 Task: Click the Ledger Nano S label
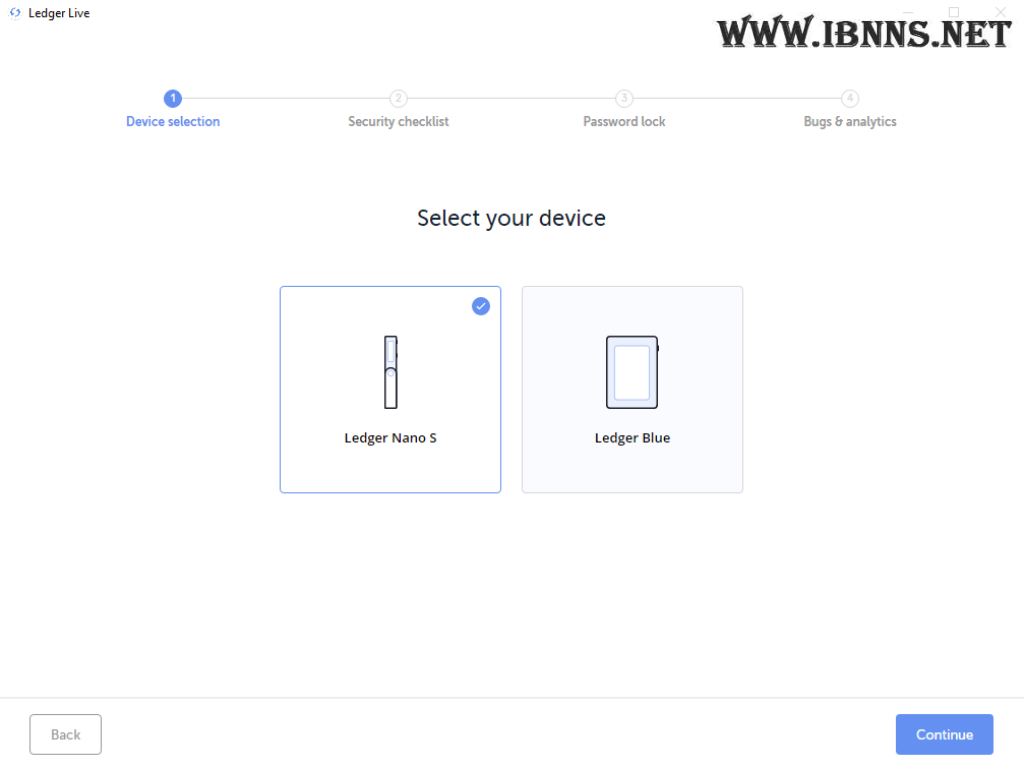pos(391,438)
